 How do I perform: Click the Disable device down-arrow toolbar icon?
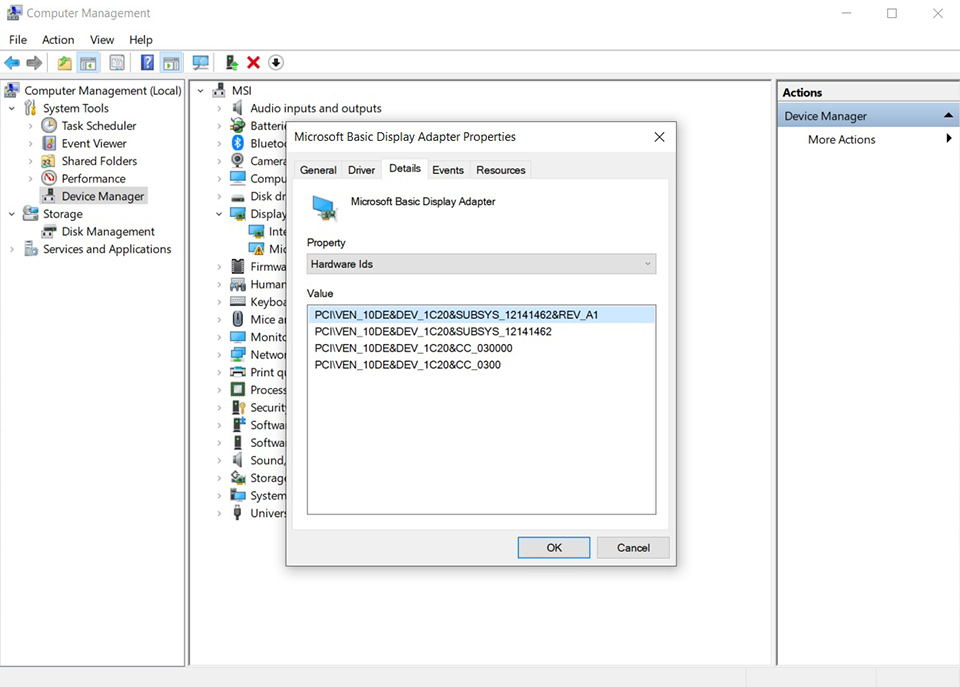pos(276,62)
